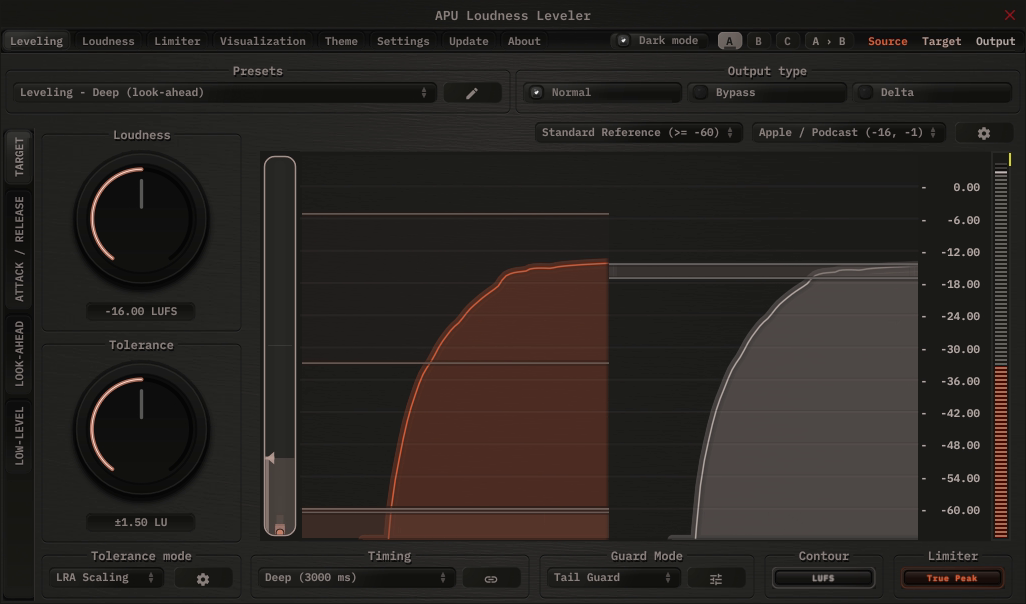1026x604 pixels.
Task: Open Guard Mode sliders settings icon
Action: tap(716, 579)
